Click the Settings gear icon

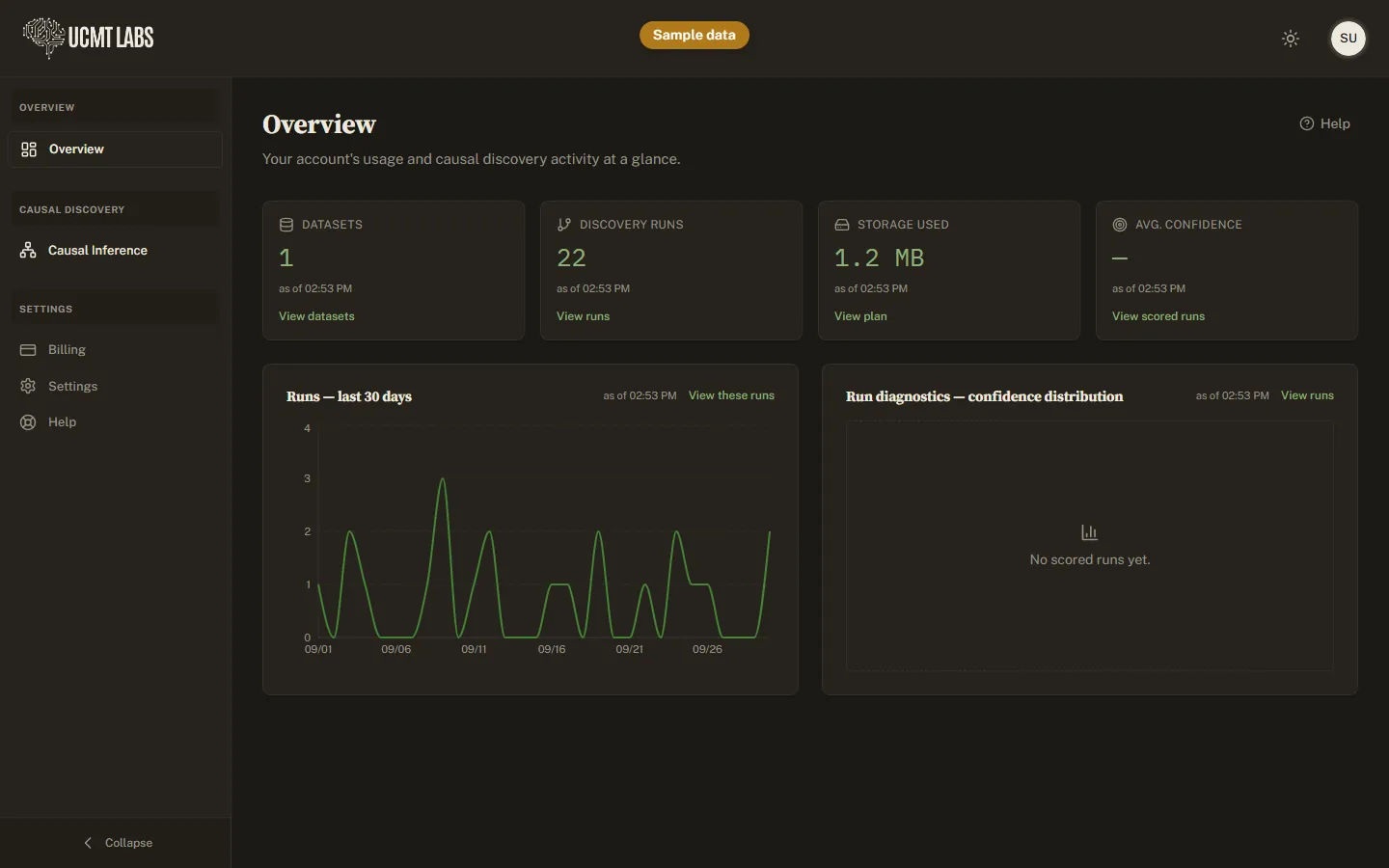pos(28,387)
